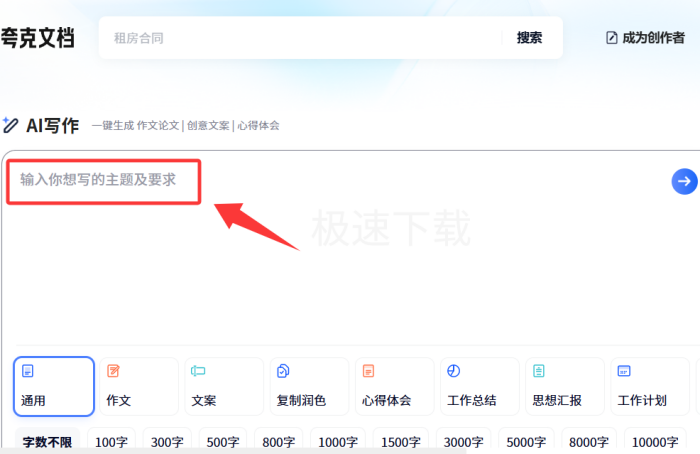700x454 pixels.
Task: Click the 租房合同 search input field
Action: pyautogui.click(x=300, y=38)
